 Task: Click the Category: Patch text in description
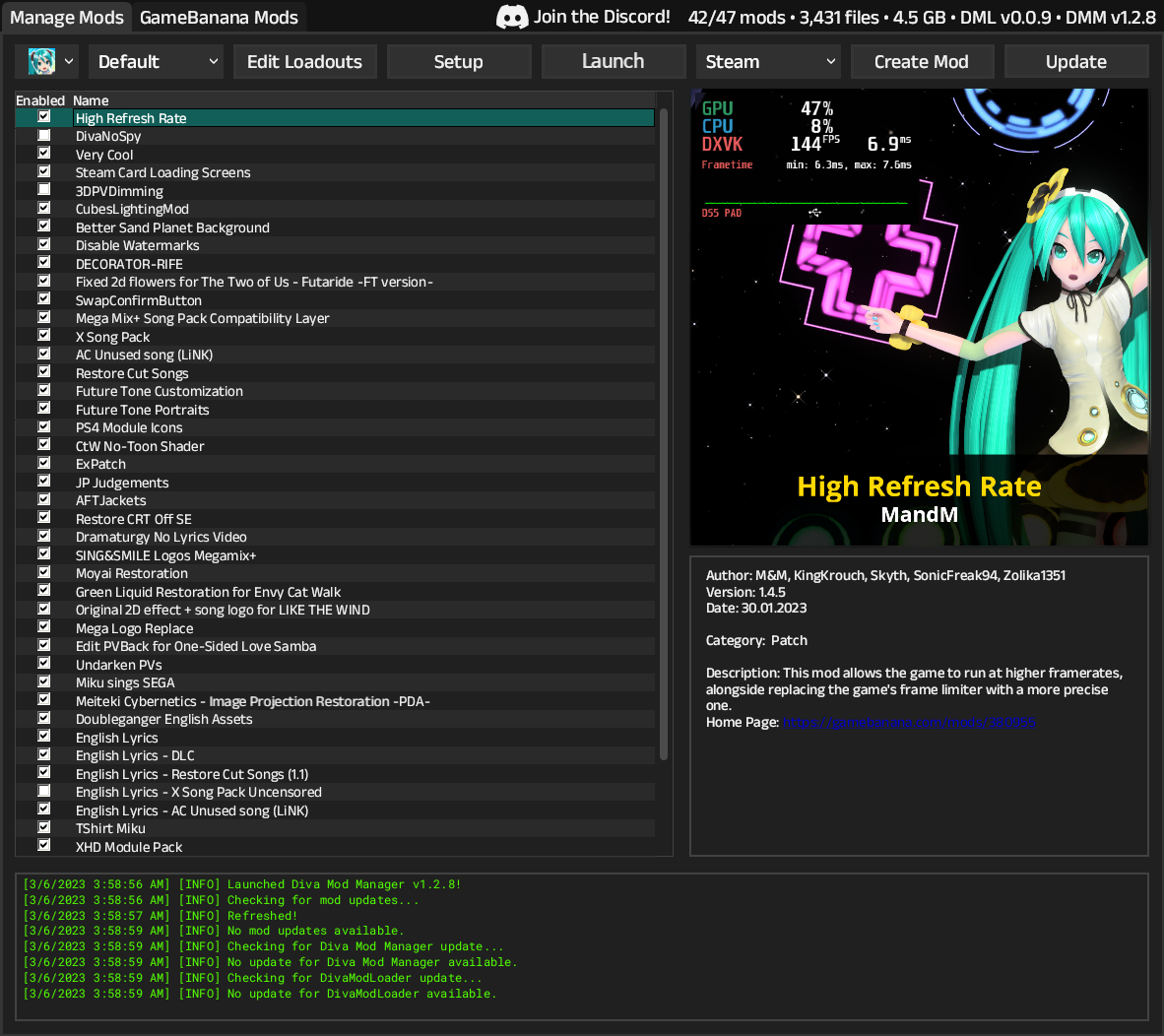[x=756, y=640]
